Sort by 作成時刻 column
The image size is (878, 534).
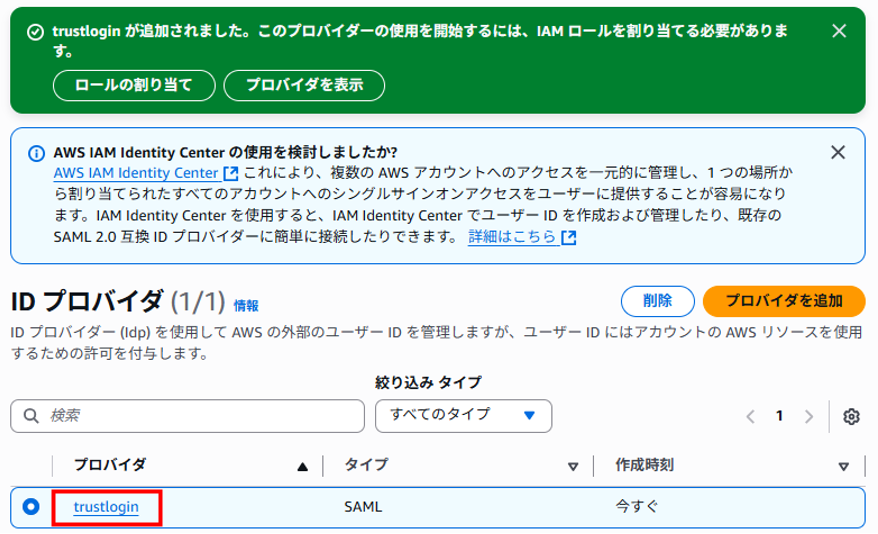pyautogui.click(x=842, y=465)
